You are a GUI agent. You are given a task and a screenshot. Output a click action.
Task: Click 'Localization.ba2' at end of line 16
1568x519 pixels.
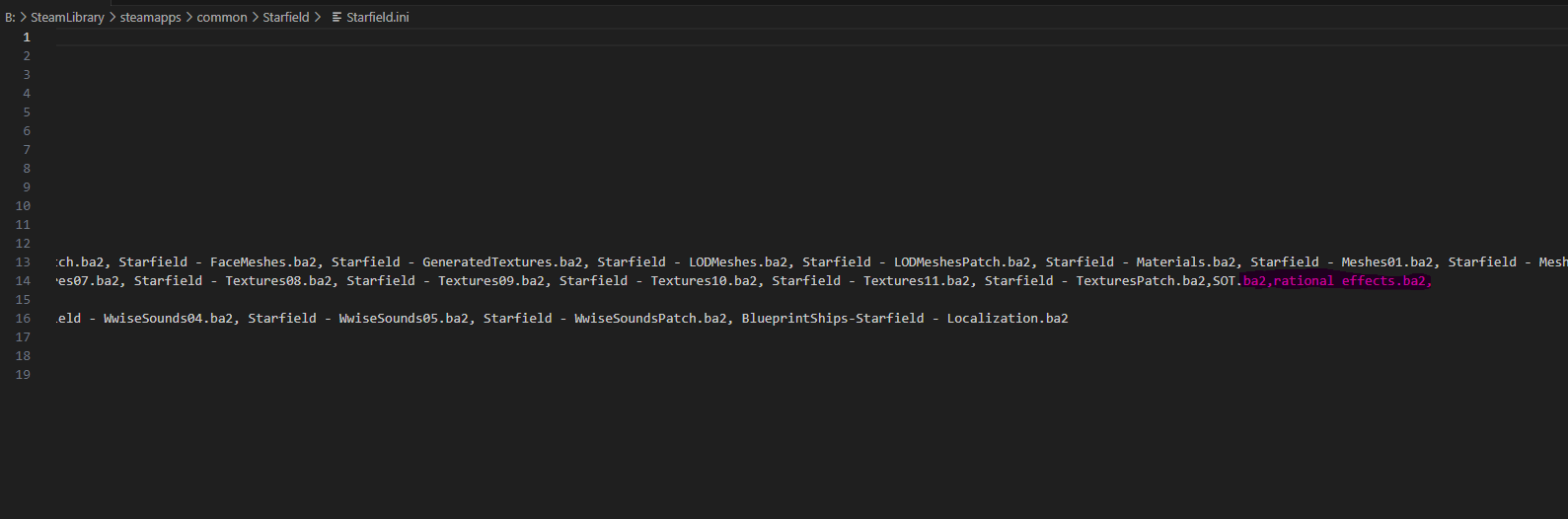coord(1008,319)
